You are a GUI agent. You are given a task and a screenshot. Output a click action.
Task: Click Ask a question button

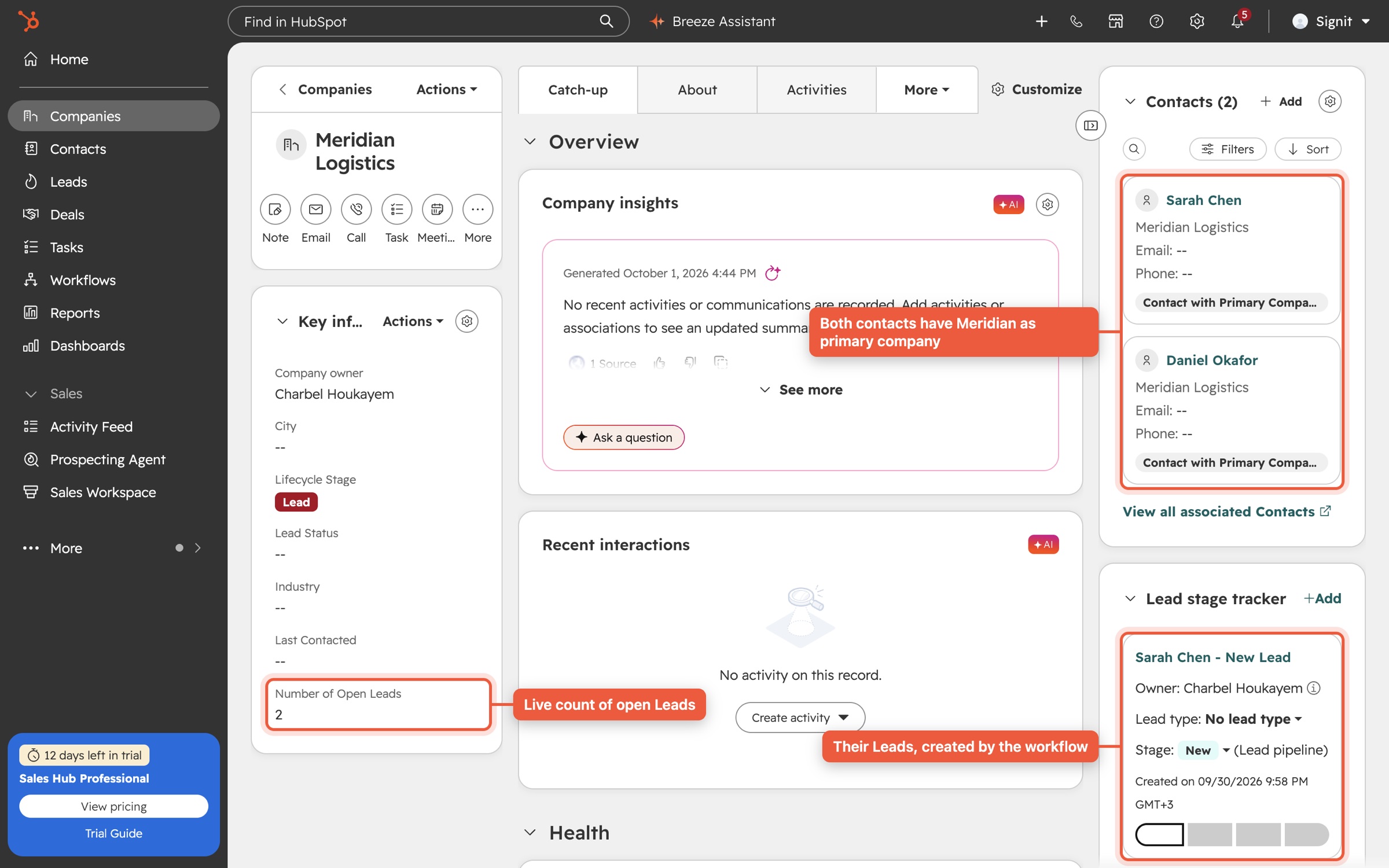coord(623,437)
